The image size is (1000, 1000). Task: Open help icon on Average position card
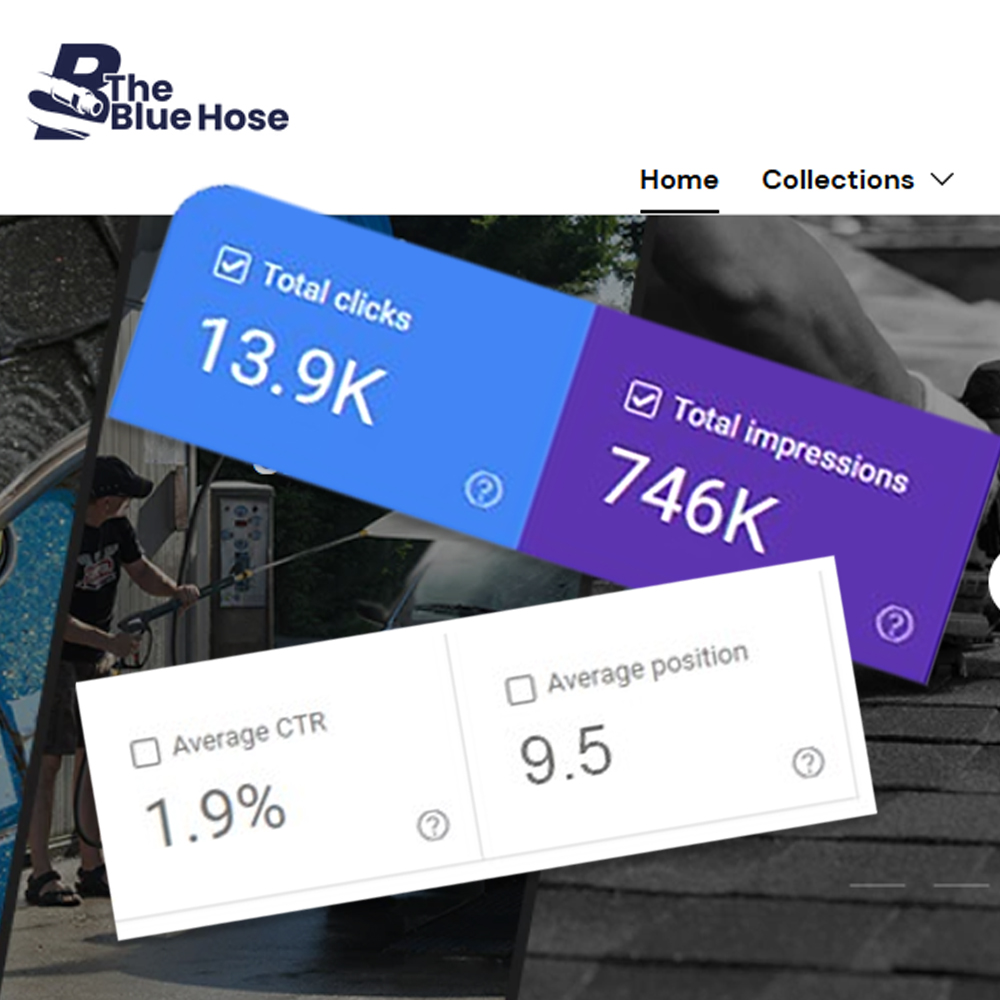click(809, 762)
